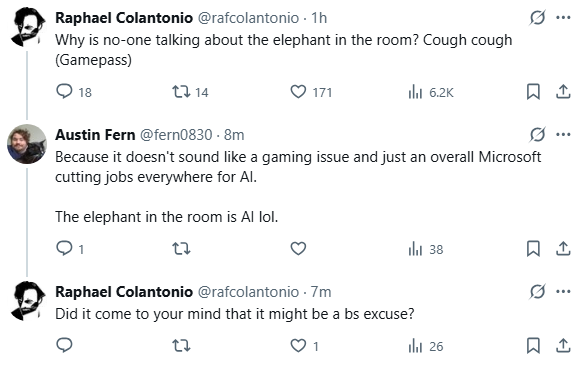
Task: Open Austin Fern's profile photo
Action: point(27,144)
